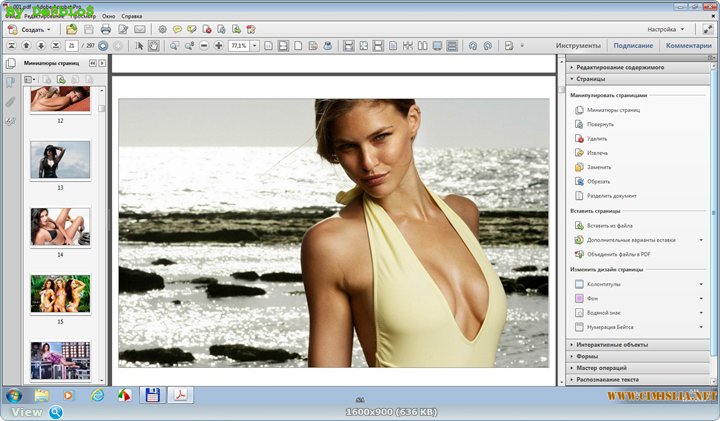This screenshot has width=720, height=421.
Task: Click the Print icon in toolbar
Action: 105,30
